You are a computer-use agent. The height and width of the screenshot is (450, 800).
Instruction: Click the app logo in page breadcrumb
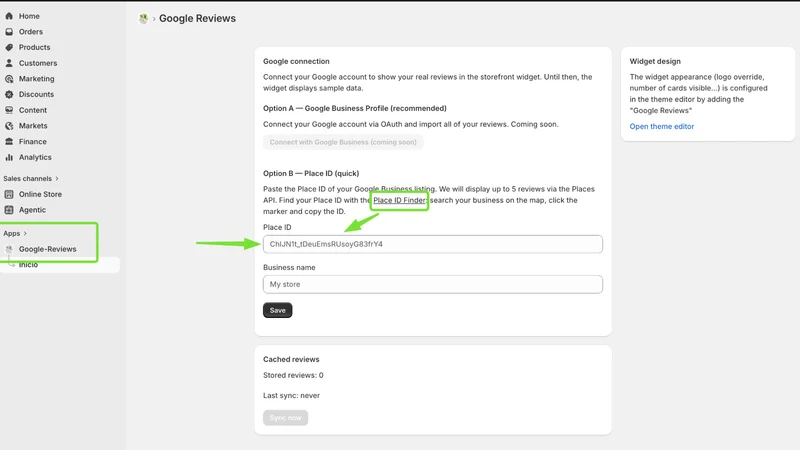click(143, 19)
